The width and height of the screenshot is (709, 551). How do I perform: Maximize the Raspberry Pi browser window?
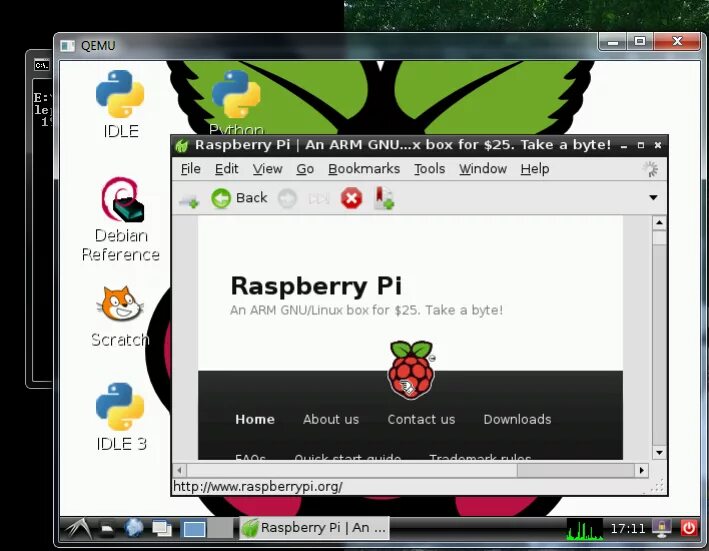tap(641, 145)
